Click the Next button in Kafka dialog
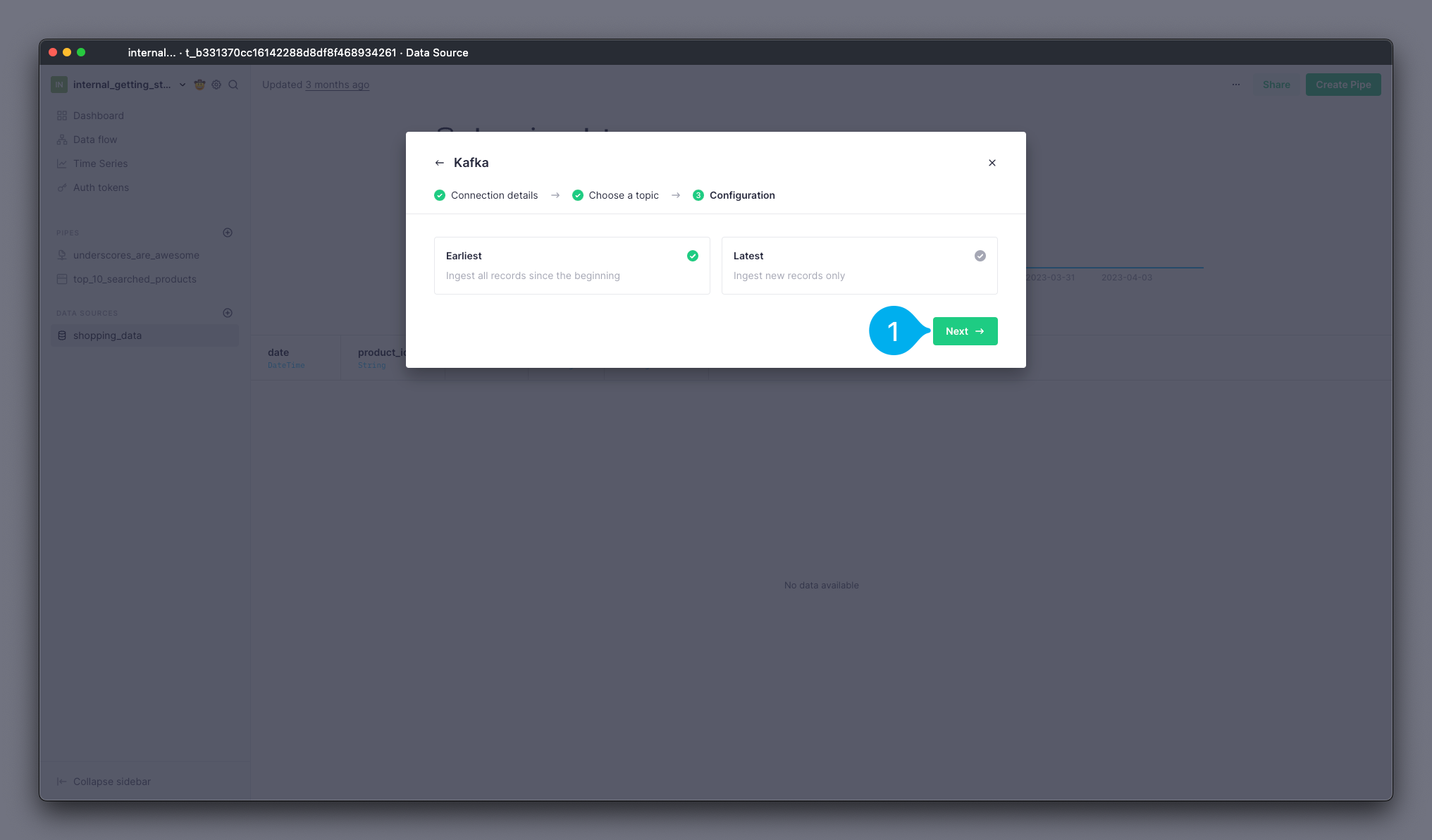Image resolution: width=1432 pixels, height=840 pixels. point(965,331)
